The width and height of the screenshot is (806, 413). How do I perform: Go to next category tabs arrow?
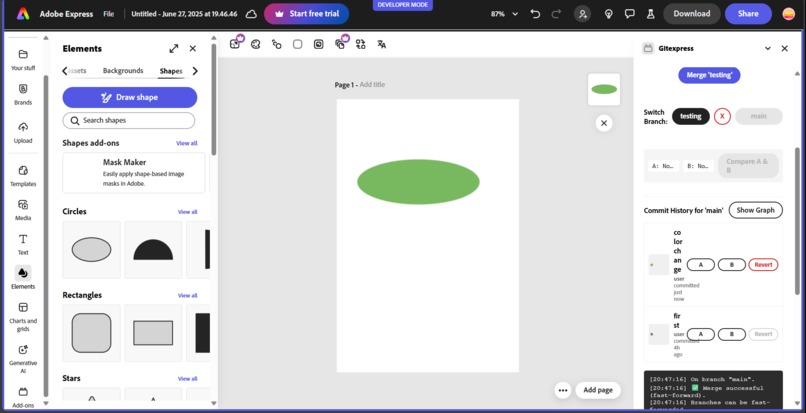195,71
